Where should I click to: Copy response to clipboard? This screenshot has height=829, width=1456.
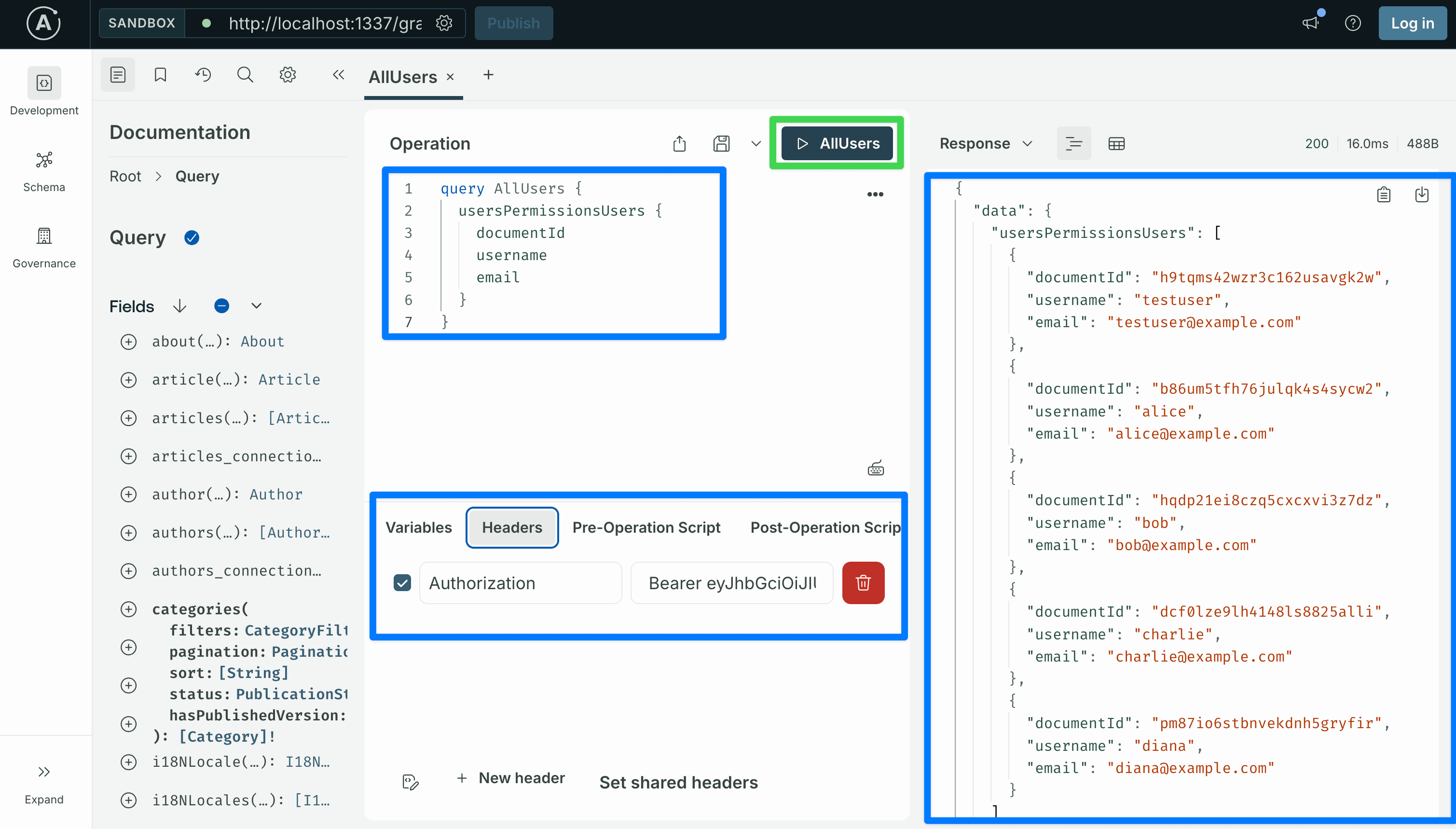tap(1384, 195)
